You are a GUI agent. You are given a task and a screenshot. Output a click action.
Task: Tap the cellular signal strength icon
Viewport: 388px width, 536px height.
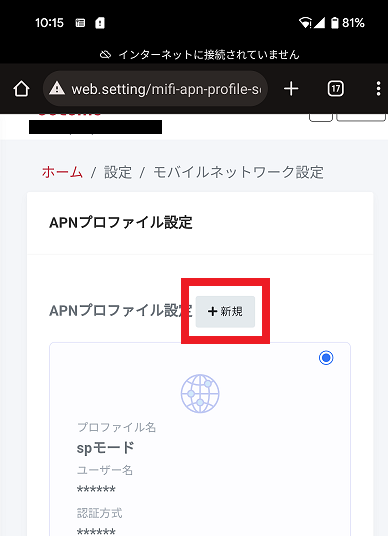[319, 23]
